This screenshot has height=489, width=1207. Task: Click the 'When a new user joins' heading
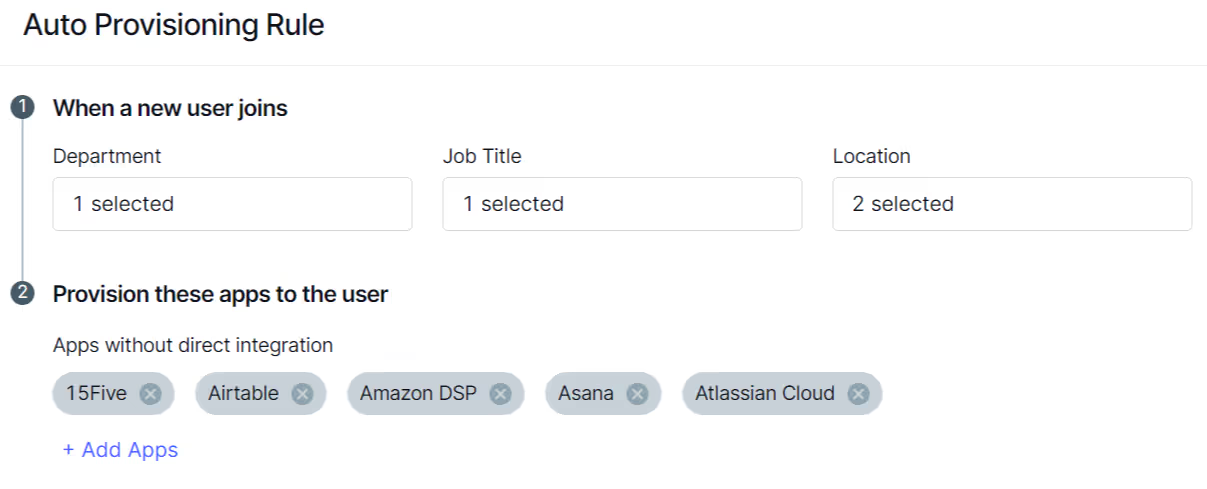point(170,108)
